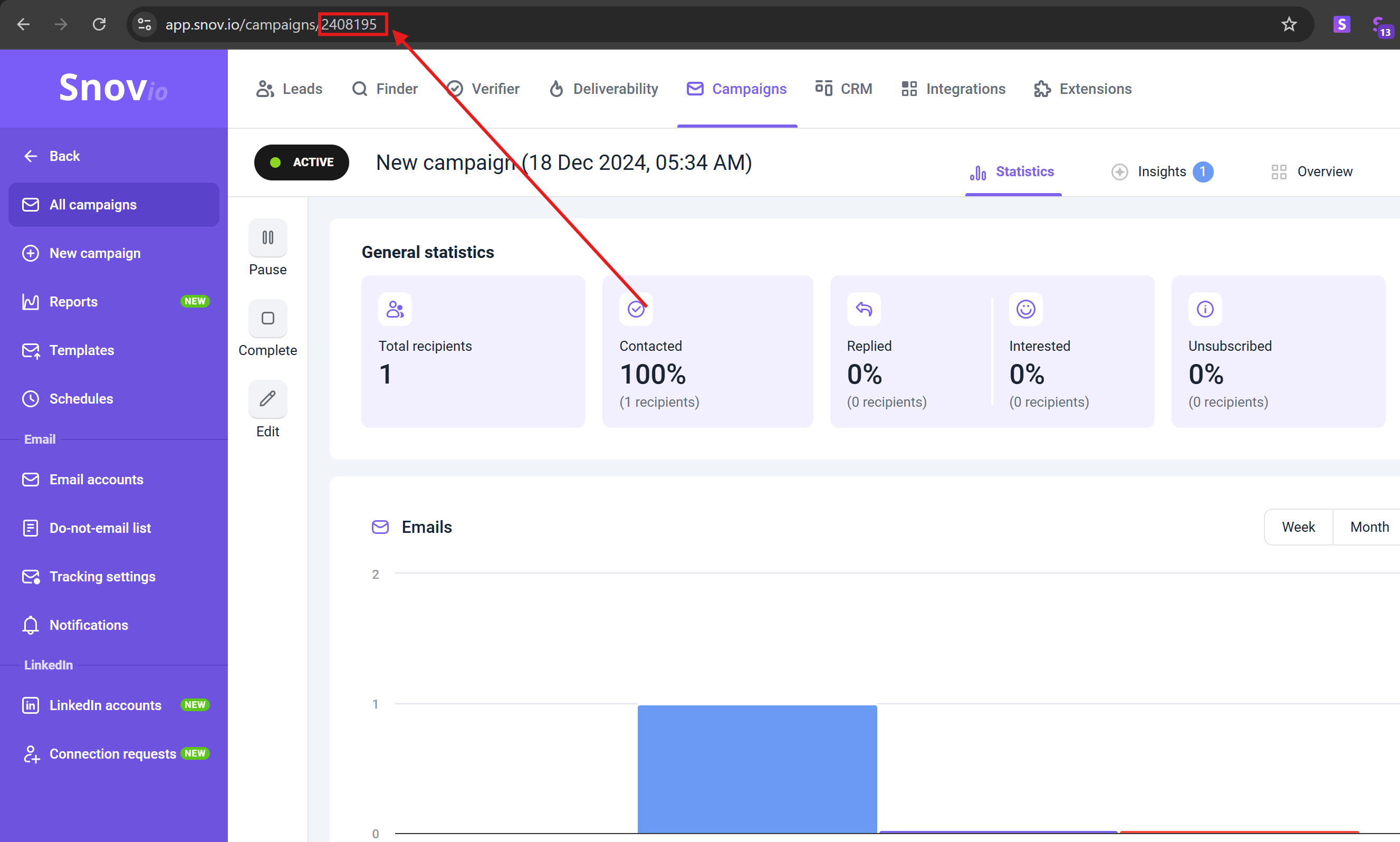Click the Unsubscribed info icon
The width and height of the screenshot is (1400, 842).
click(x=1205, y=309)
